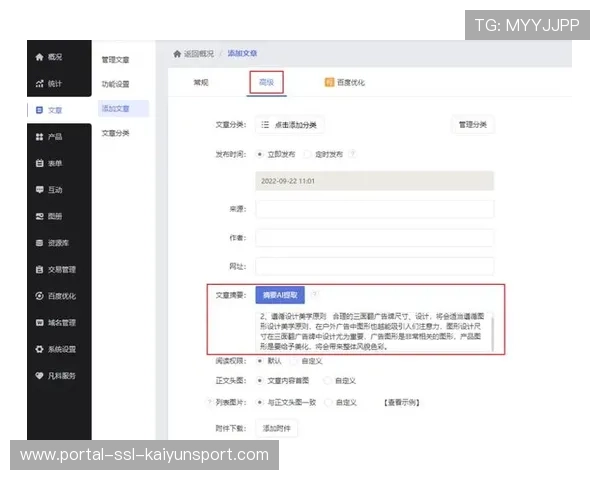
Task: Open the 统计 chart icon in sidebar
Action: click(x=39, y=83)
